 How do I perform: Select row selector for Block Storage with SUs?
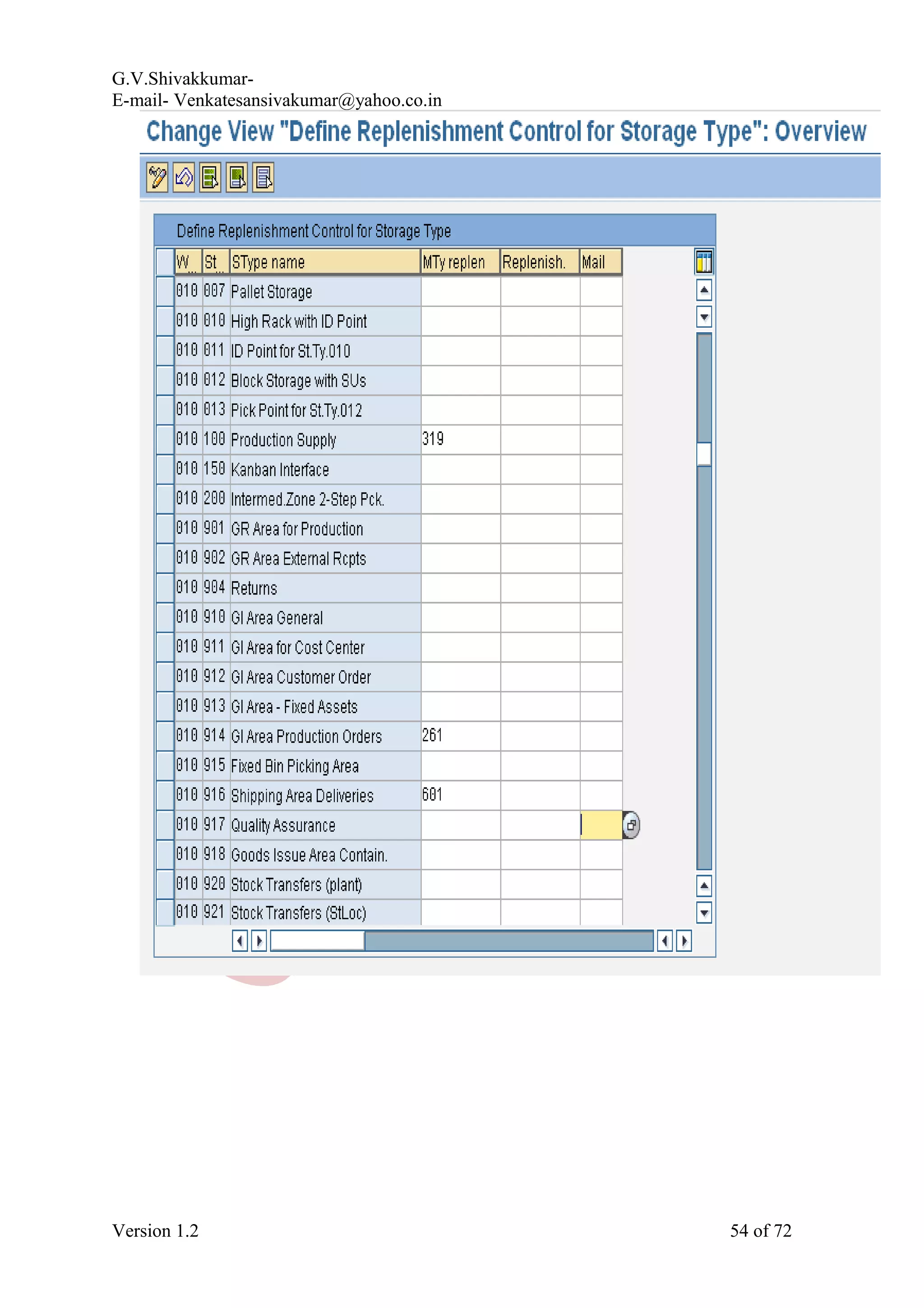pos(165,380)
